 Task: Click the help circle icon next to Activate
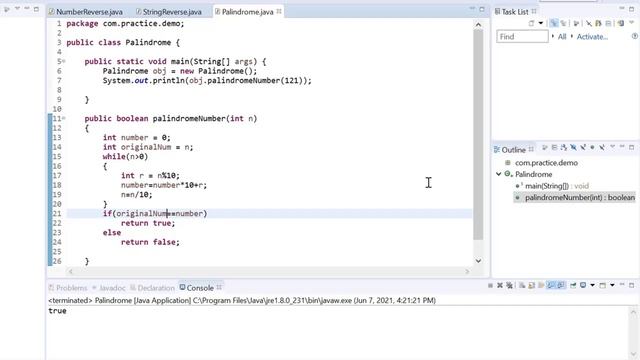(635, 36)
